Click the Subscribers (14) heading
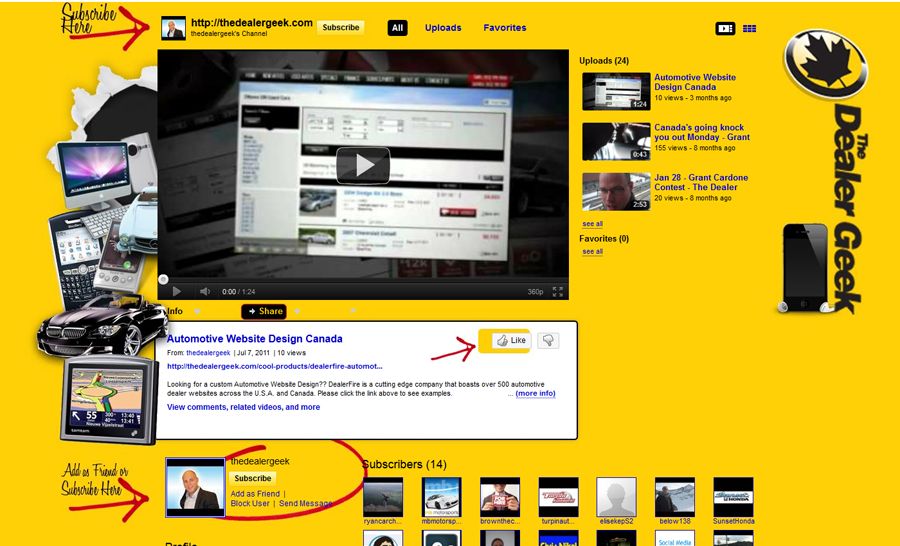900x546 pixels. (405, 464)
